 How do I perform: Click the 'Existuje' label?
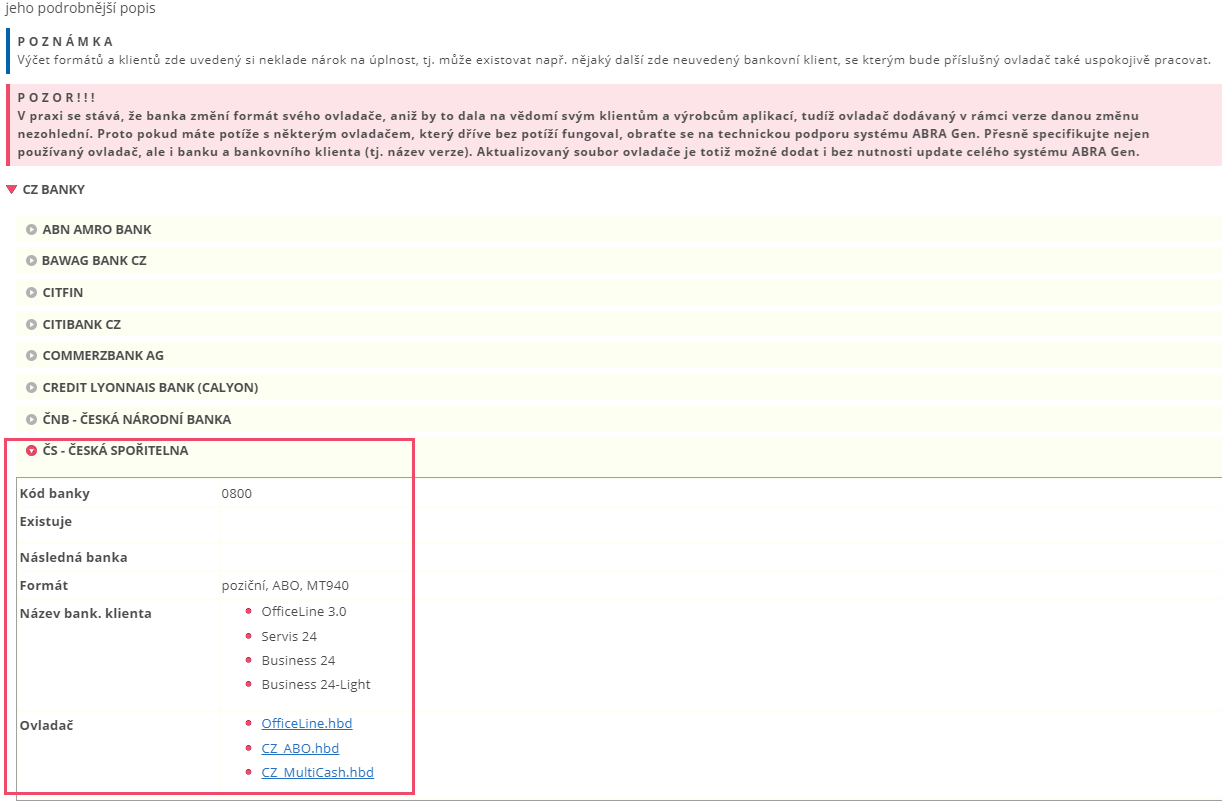click(x=46, y=521)
